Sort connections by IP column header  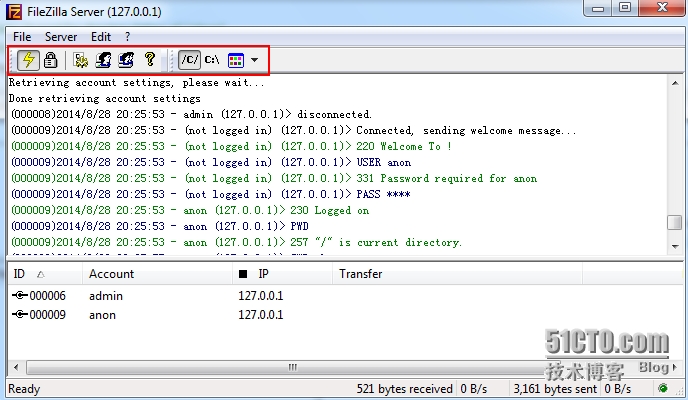(x=282, y=274)
